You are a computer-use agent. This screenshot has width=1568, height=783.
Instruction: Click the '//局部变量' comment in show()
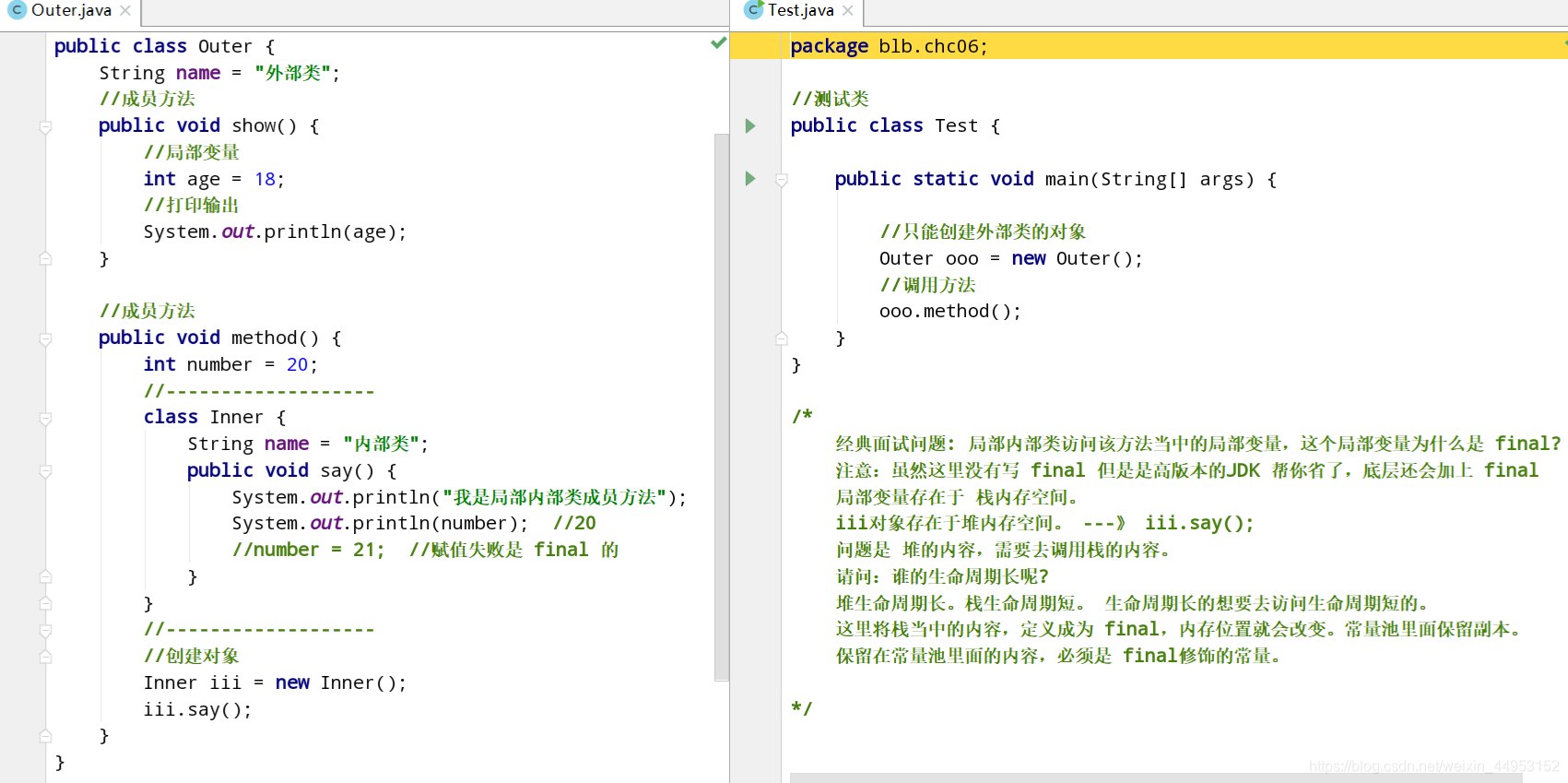click(x=192, y=152)
